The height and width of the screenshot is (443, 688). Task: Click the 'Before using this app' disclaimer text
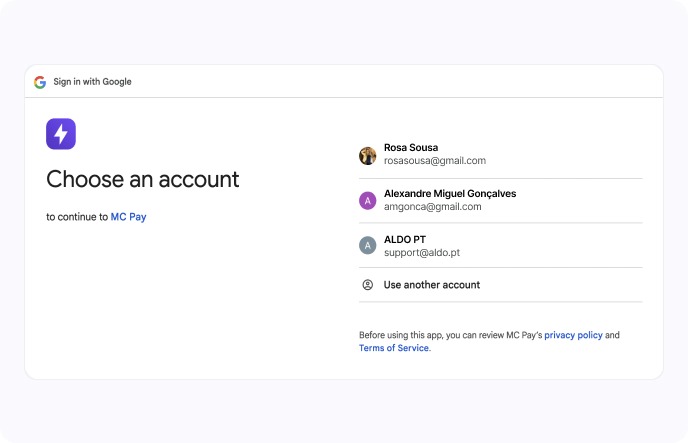[x=450, y=335]
